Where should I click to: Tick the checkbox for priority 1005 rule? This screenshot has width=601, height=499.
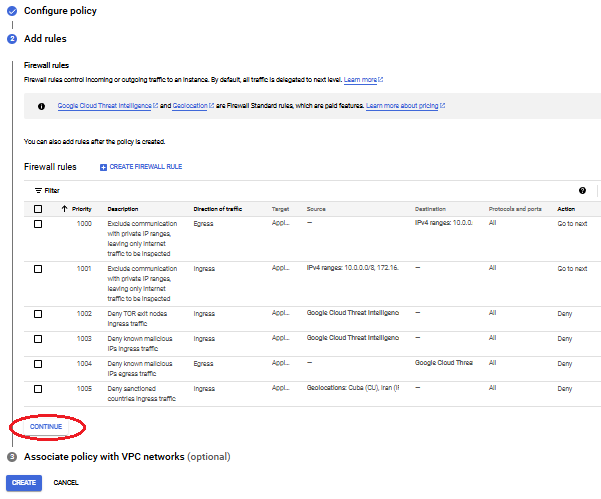[38, 388]
